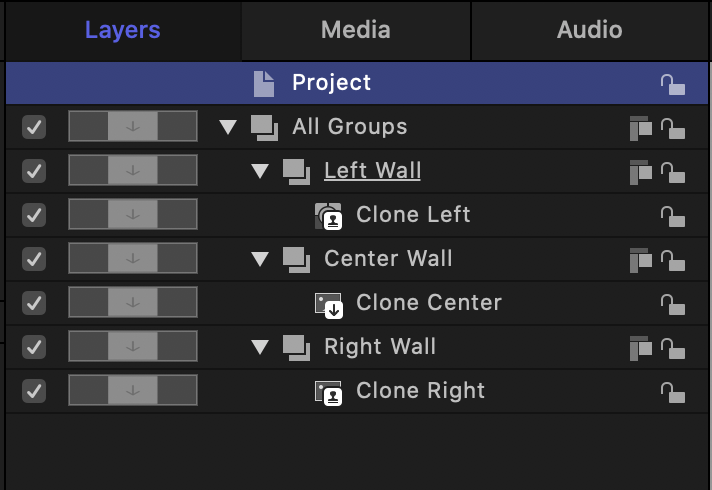Collapse the All Groups disclosure triangle

tap(228, 128)
